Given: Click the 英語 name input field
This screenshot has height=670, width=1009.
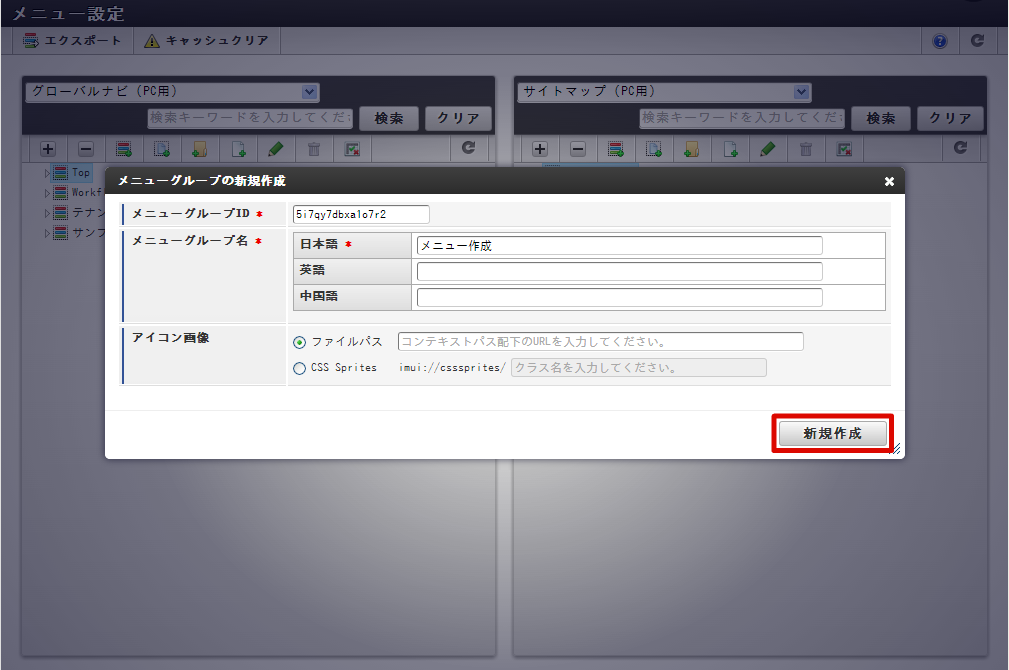Looking at the screenshot, I should coord(620,272).
